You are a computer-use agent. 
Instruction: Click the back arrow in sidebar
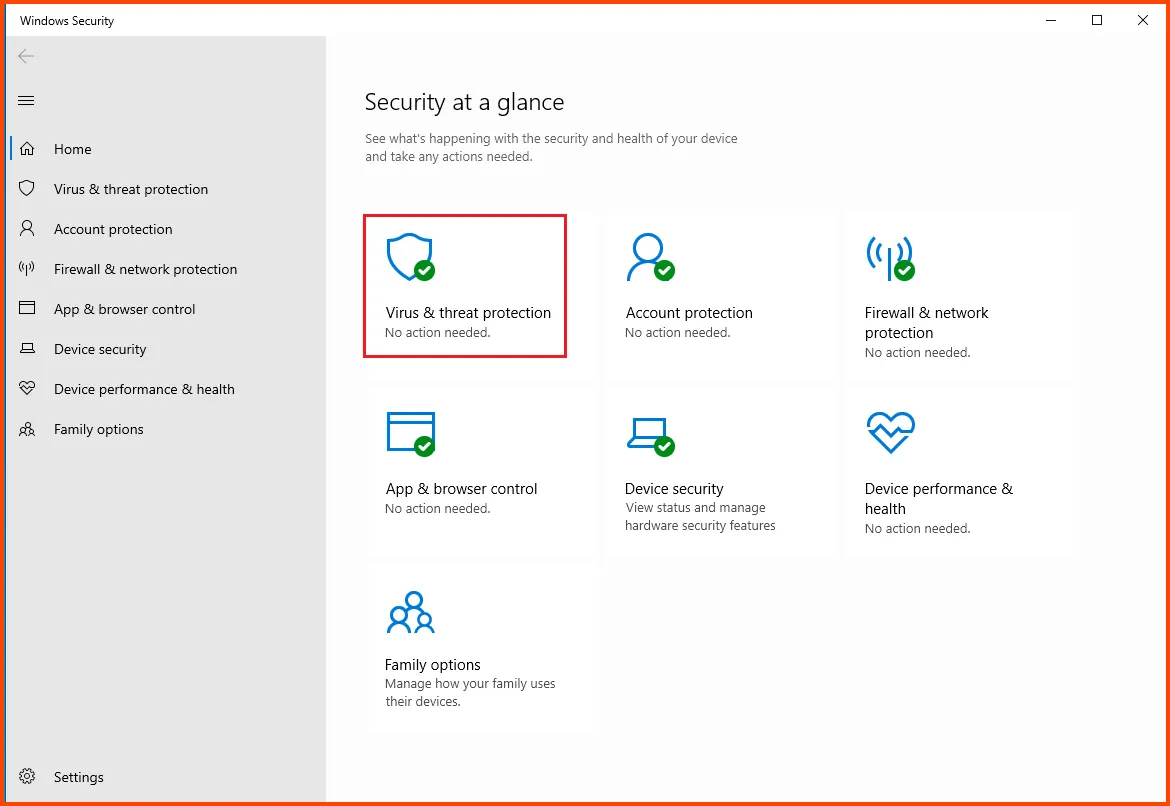[x=26, y=56]
